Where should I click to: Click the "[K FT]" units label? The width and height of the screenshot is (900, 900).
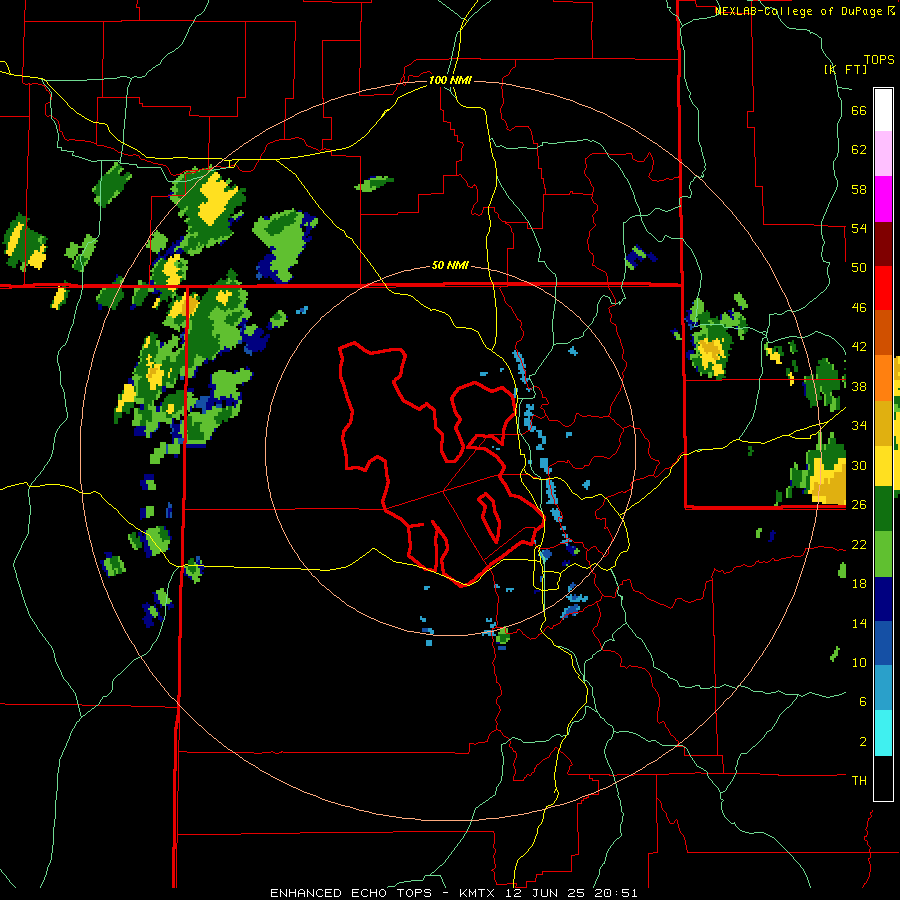(845, 69)
